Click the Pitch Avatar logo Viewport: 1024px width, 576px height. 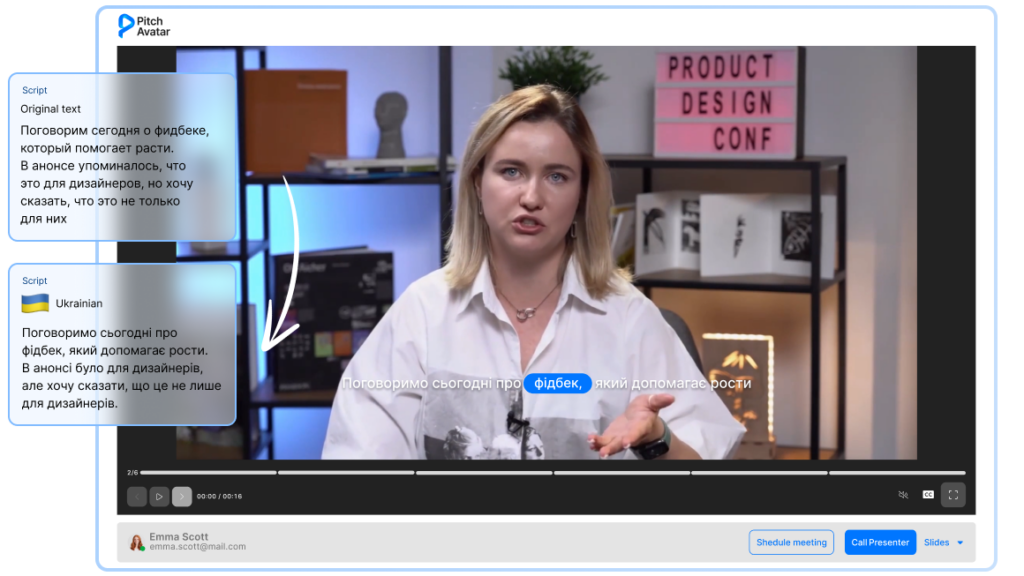point(144,26)
